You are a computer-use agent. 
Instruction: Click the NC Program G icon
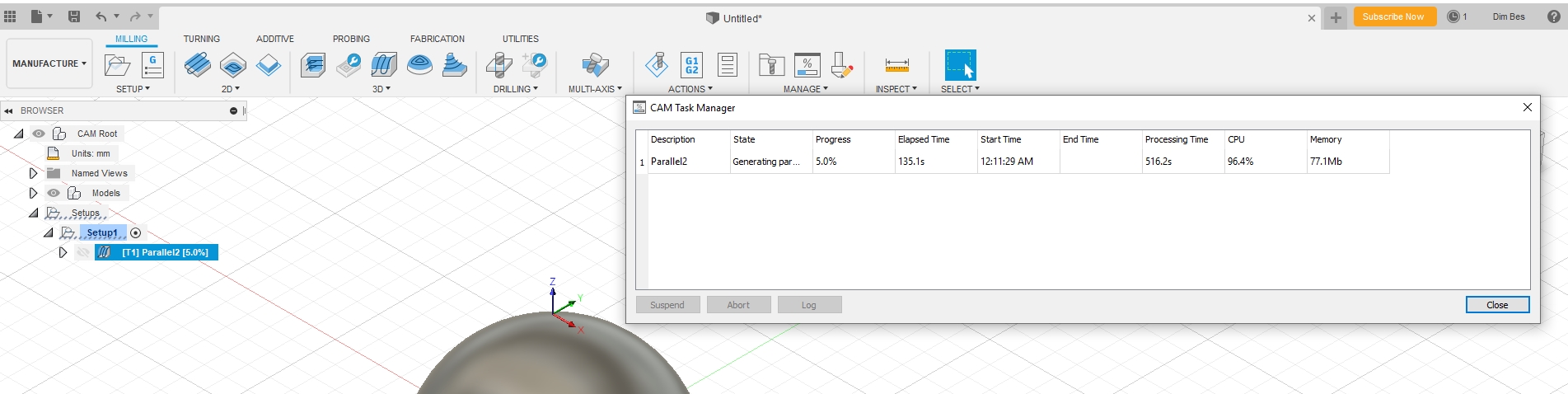pos(152,64)
